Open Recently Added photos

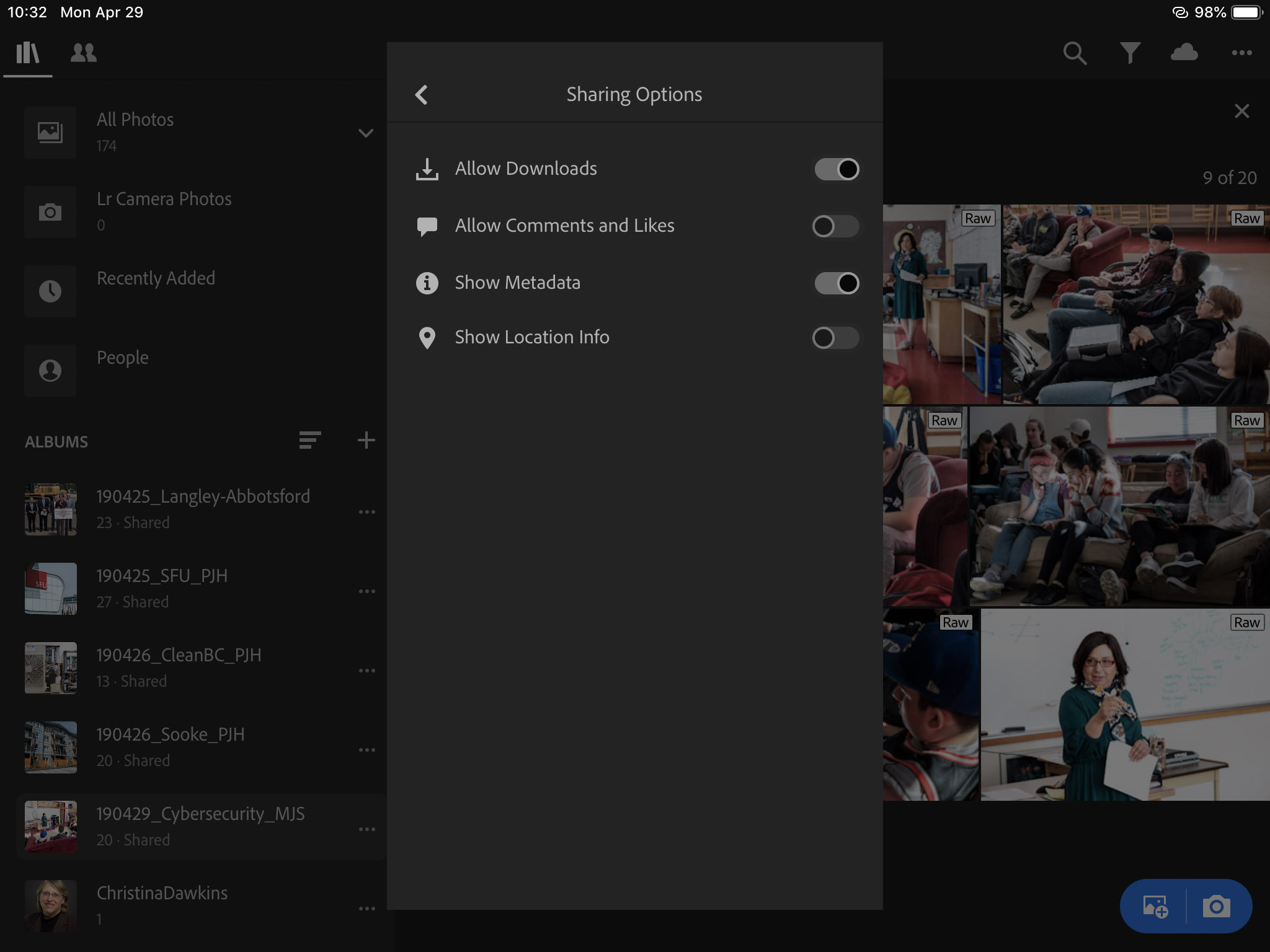[155, 278]
